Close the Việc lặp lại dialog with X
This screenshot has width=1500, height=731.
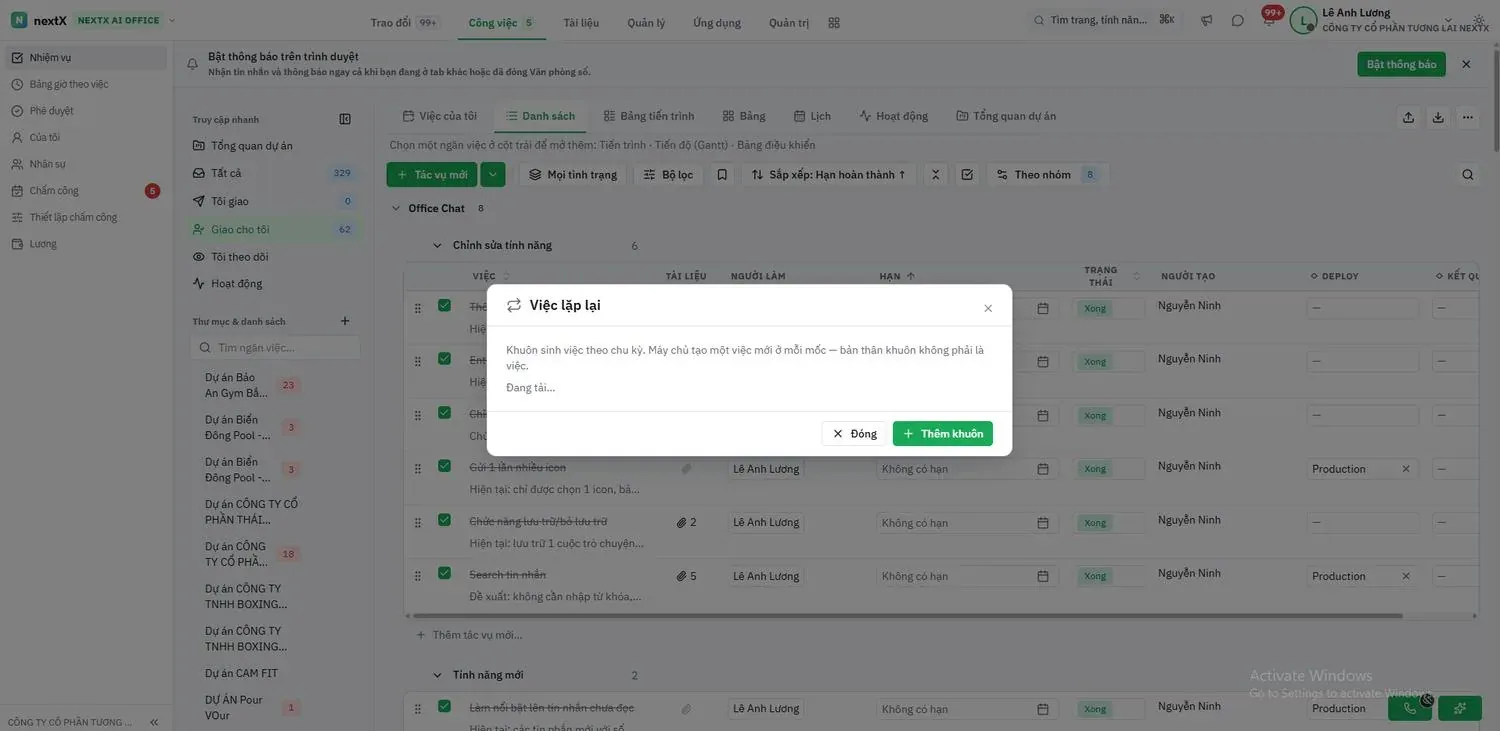click(x=988, y=308)
